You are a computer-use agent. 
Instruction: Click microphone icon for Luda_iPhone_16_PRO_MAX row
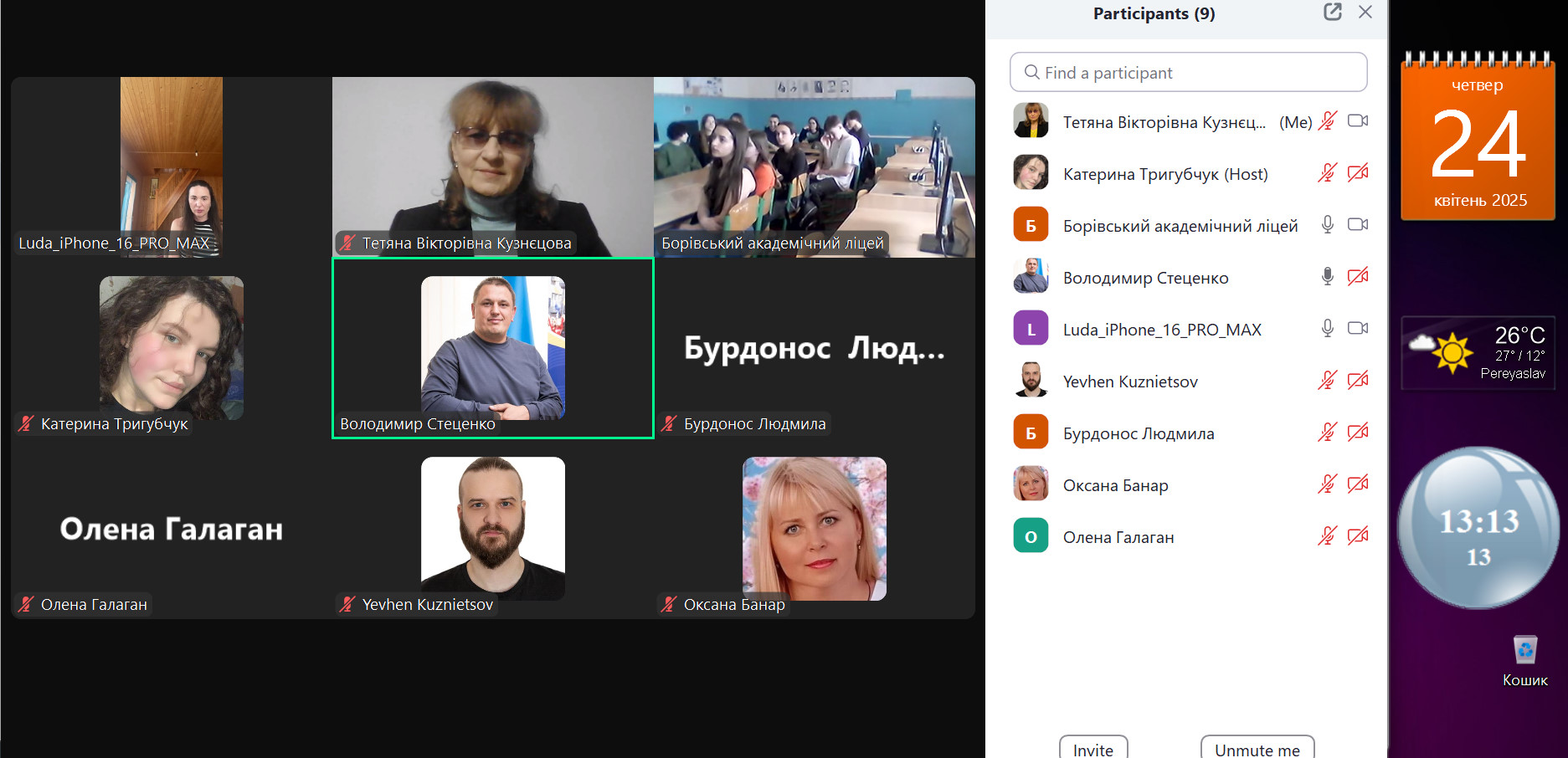(x=1327, y=329)
